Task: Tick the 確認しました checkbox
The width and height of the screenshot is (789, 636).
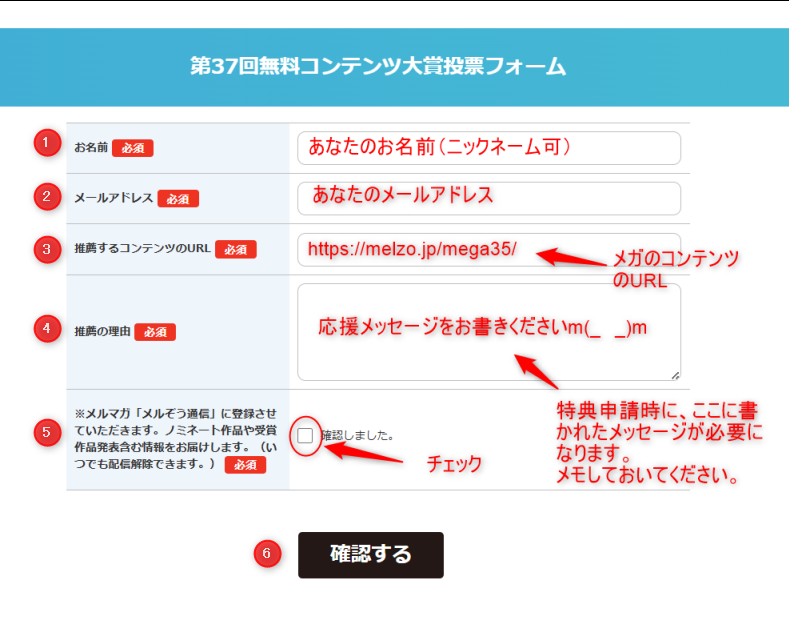Action: (305, 435)
